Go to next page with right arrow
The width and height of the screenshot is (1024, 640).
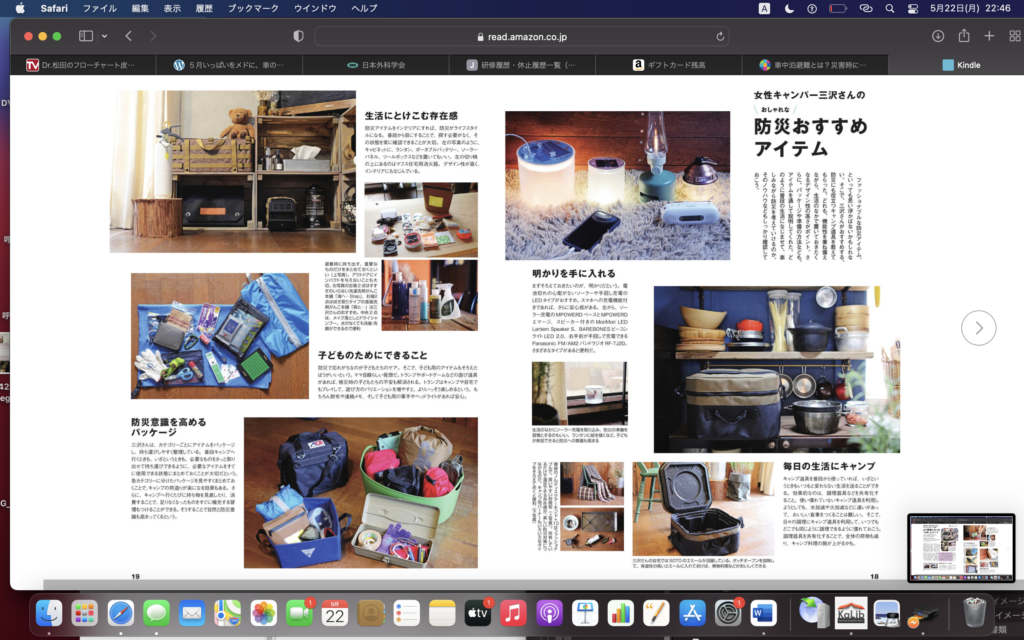pos(978,327)
